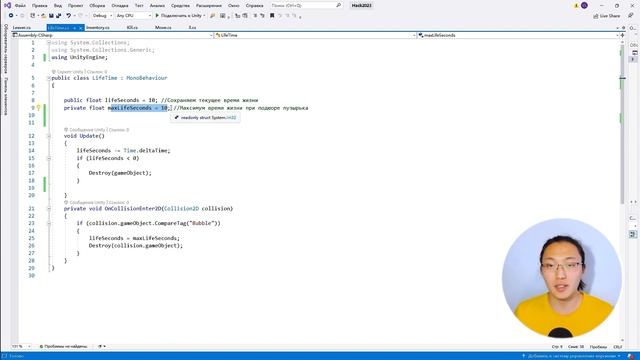This screenshot has height=360, width=640.
Task: Open the Assembly-CSharp project dropdown
Action: 112,36
